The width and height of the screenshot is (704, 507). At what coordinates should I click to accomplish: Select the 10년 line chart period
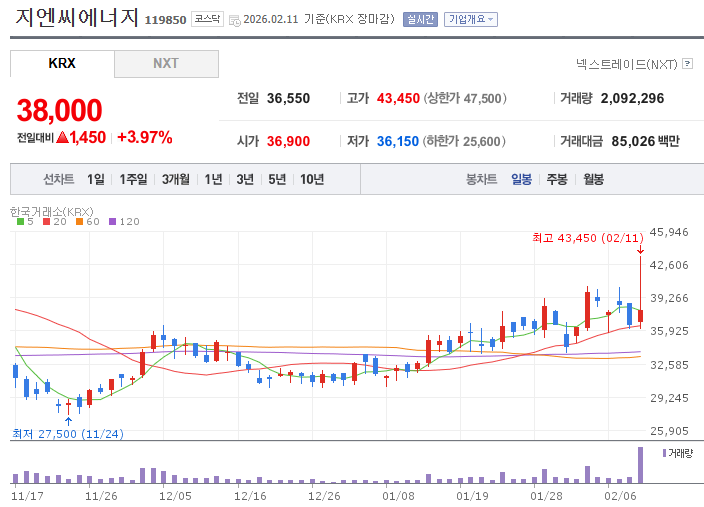pos(312,180)
